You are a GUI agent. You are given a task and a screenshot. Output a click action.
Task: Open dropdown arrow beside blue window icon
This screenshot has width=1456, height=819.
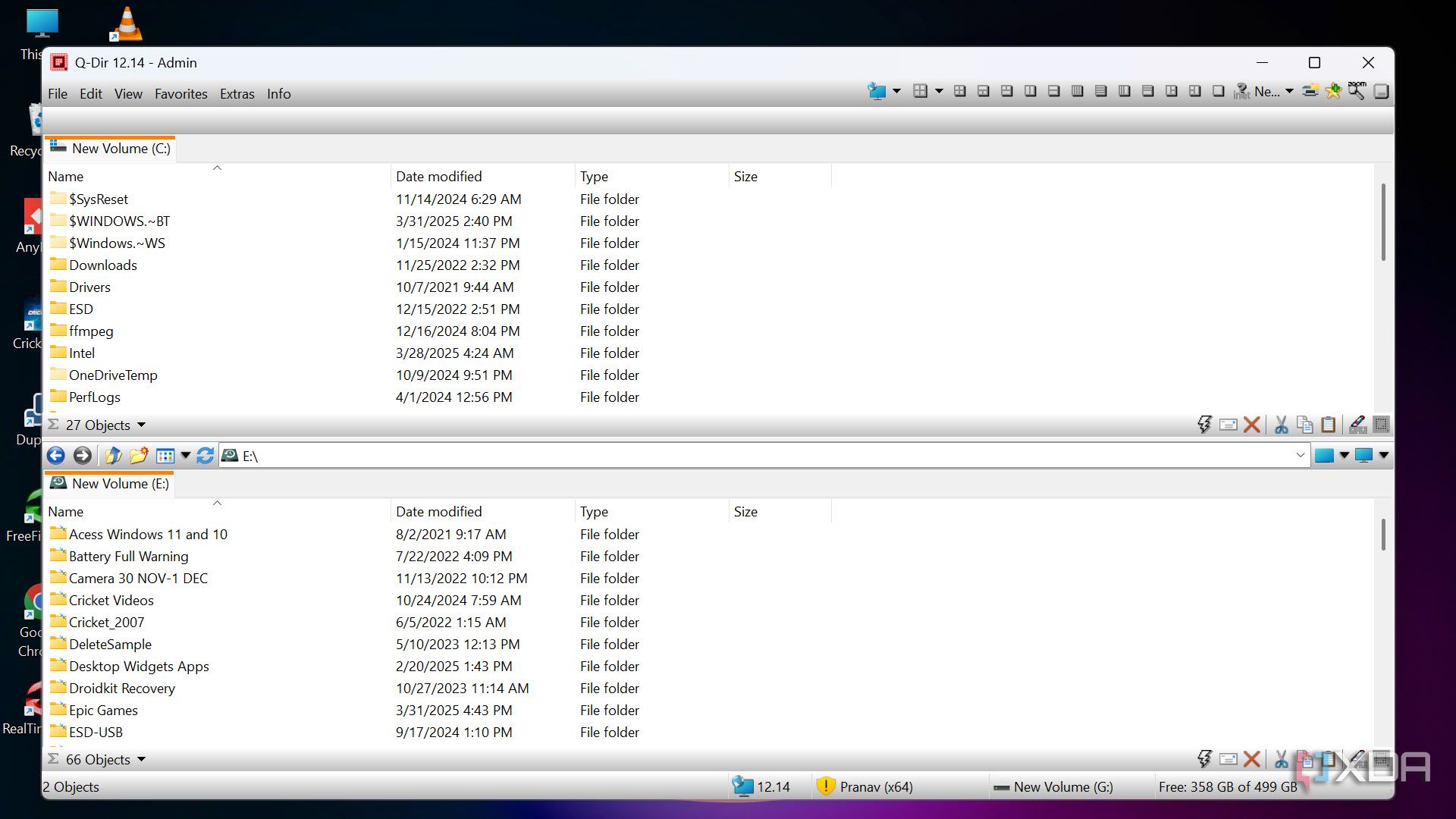[x=1344, y=455]
